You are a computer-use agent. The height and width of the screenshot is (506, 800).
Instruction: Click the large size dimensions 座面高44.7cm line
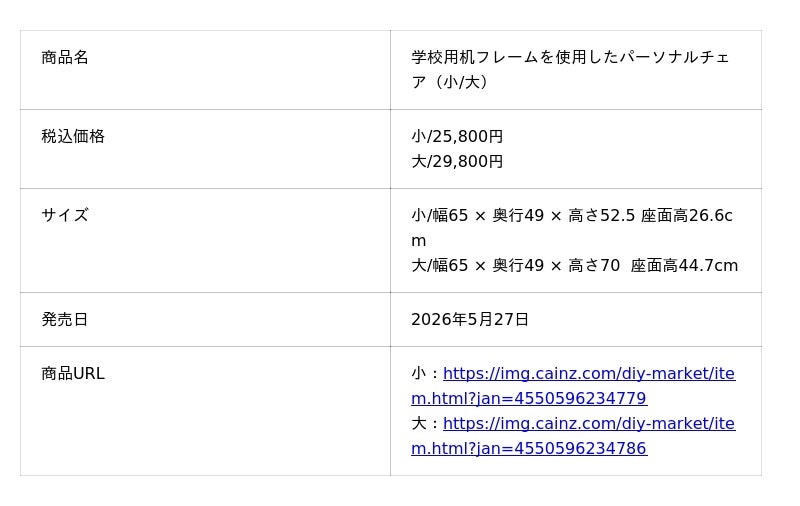tap(574, 266)
